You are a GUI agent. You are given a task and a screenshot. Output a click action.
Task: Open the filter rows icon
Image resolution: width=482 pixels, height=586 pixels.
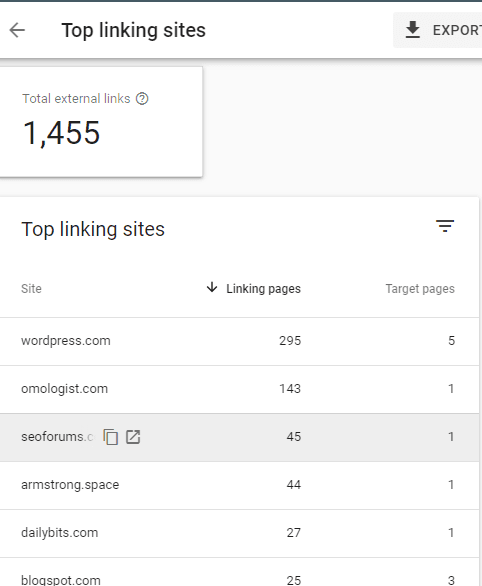445,226
